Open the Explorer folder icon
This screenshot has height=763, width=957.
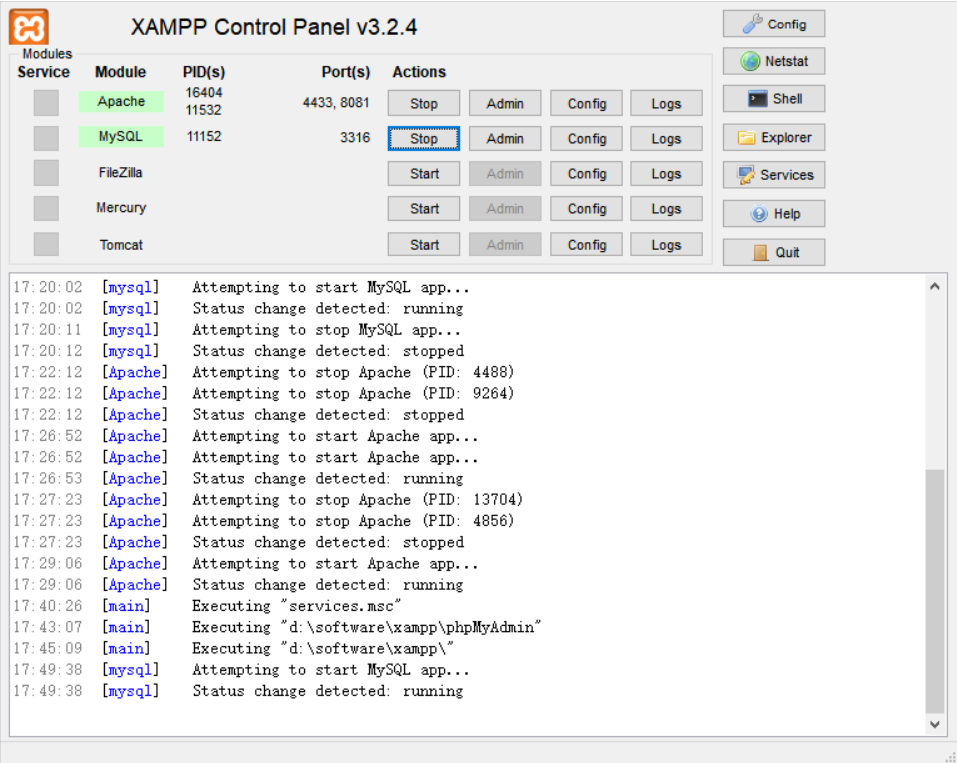(773, 137)
